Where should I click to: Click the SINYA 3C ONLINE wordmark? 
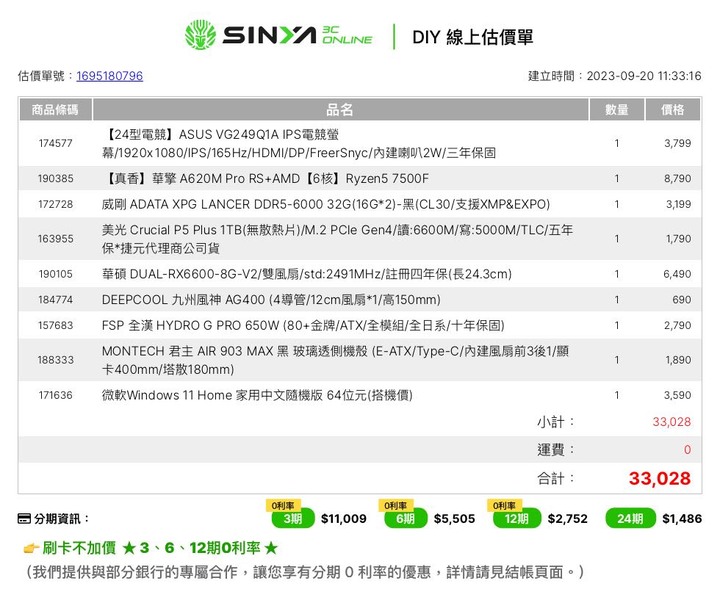(x=298, y=35)
